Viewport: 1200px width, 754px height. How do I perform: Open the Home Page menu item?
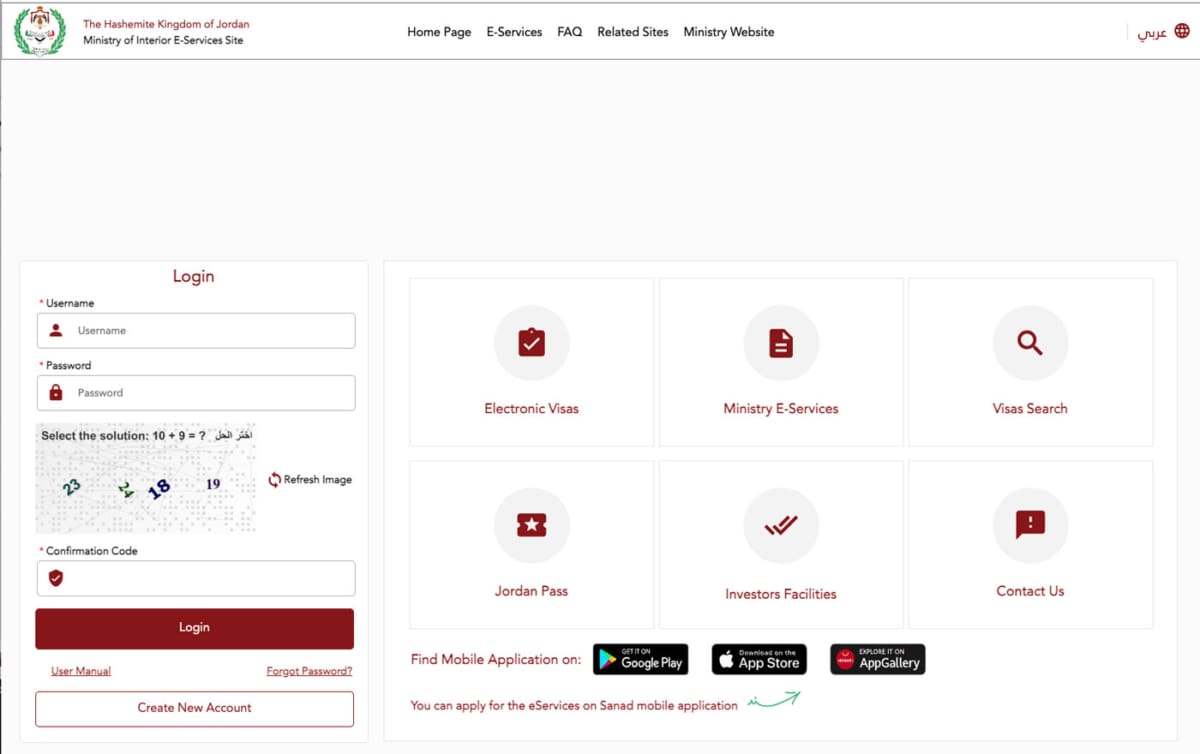click(x=439, y=32)
